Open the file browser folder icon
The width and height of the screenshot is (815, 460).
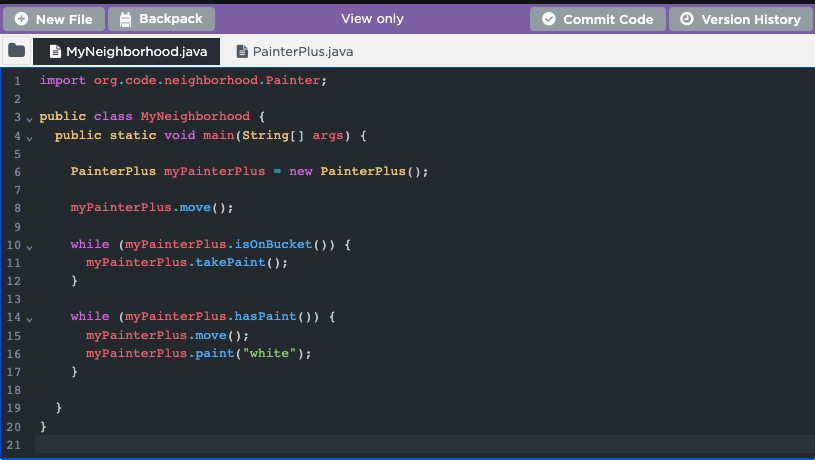coord(16,51)
